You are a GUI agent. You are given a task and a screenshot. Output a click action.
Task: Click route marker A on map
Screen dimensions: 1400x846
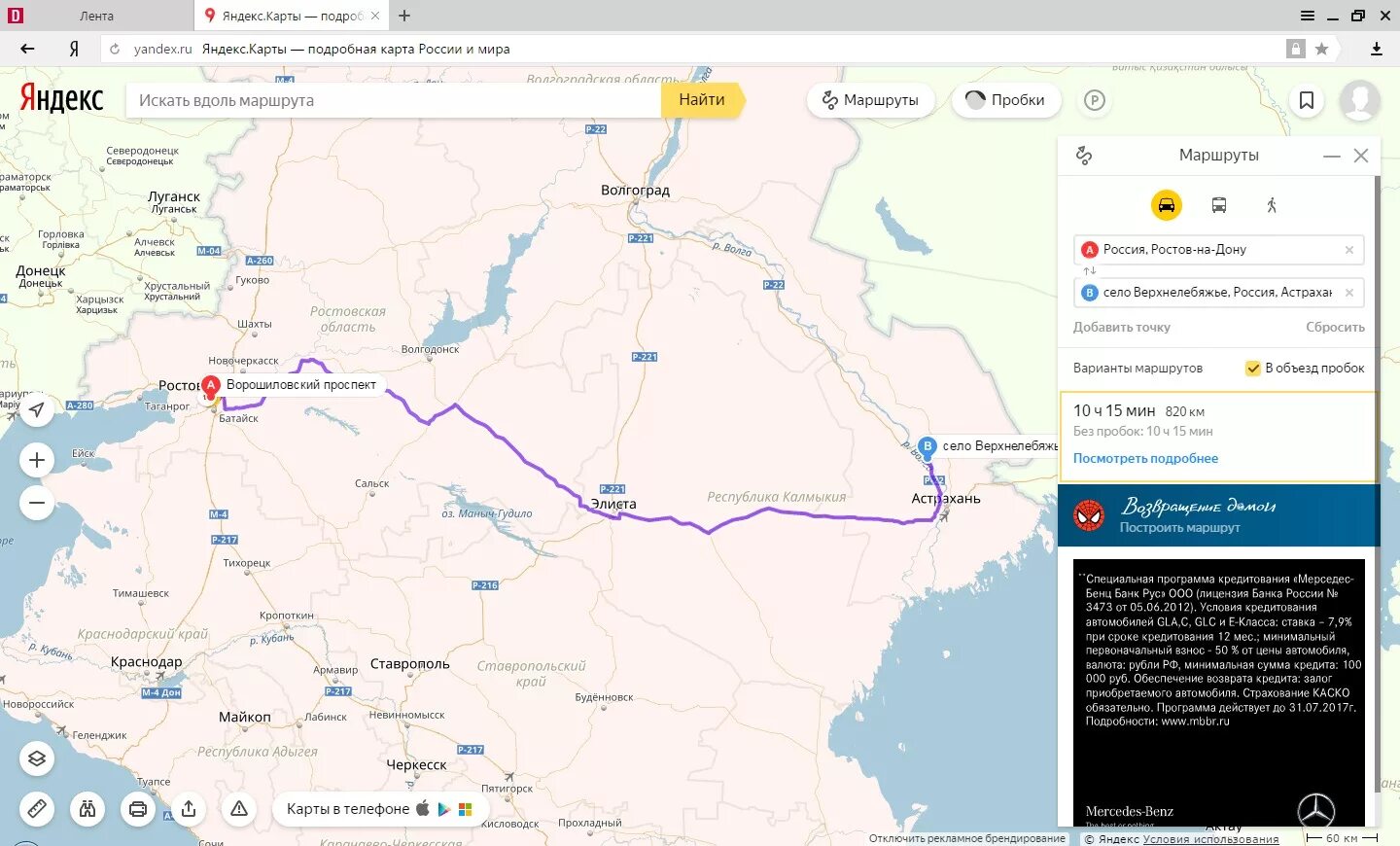[210, 387]
